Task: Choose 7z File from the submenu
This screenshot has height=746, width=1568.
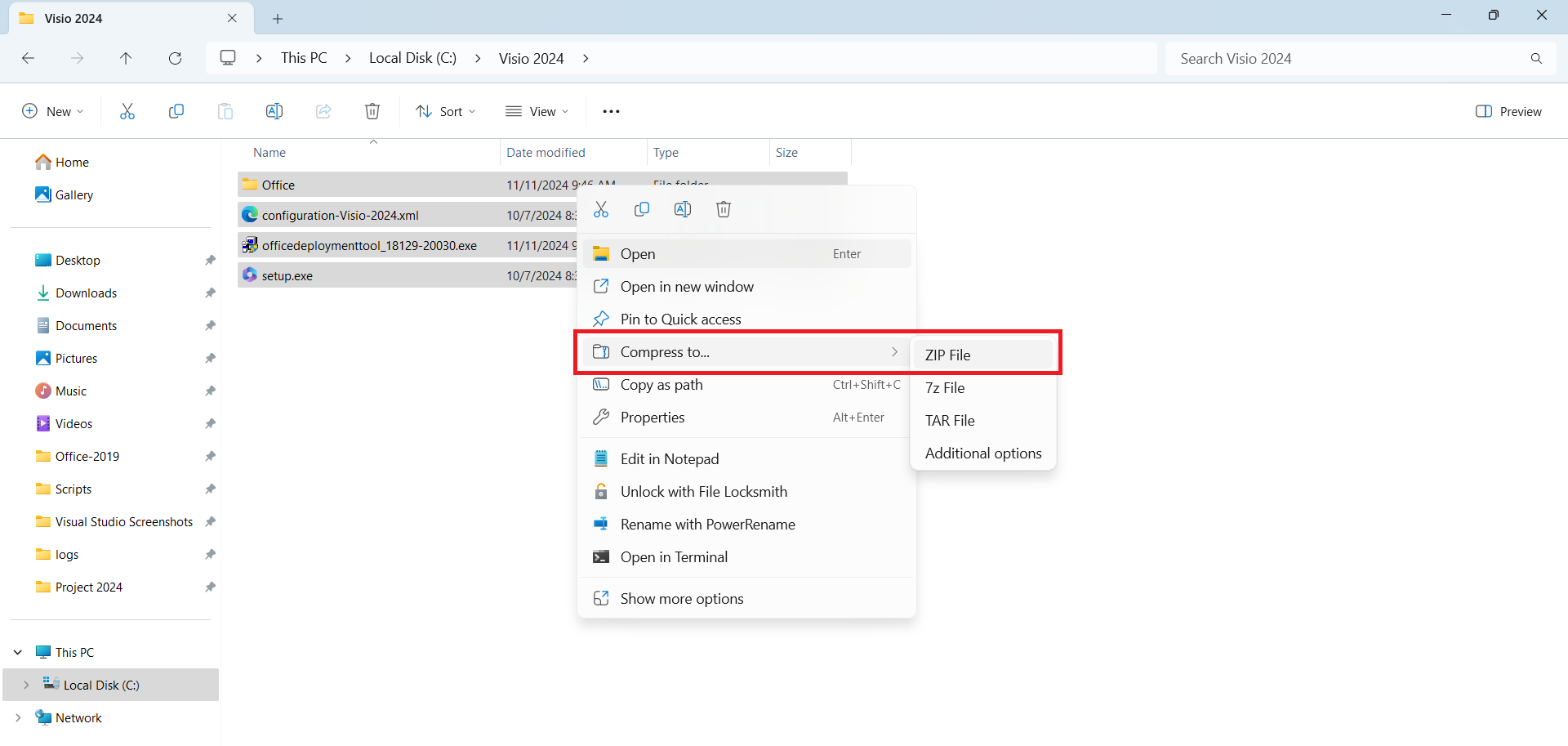Action: click(x=983, y=388)
